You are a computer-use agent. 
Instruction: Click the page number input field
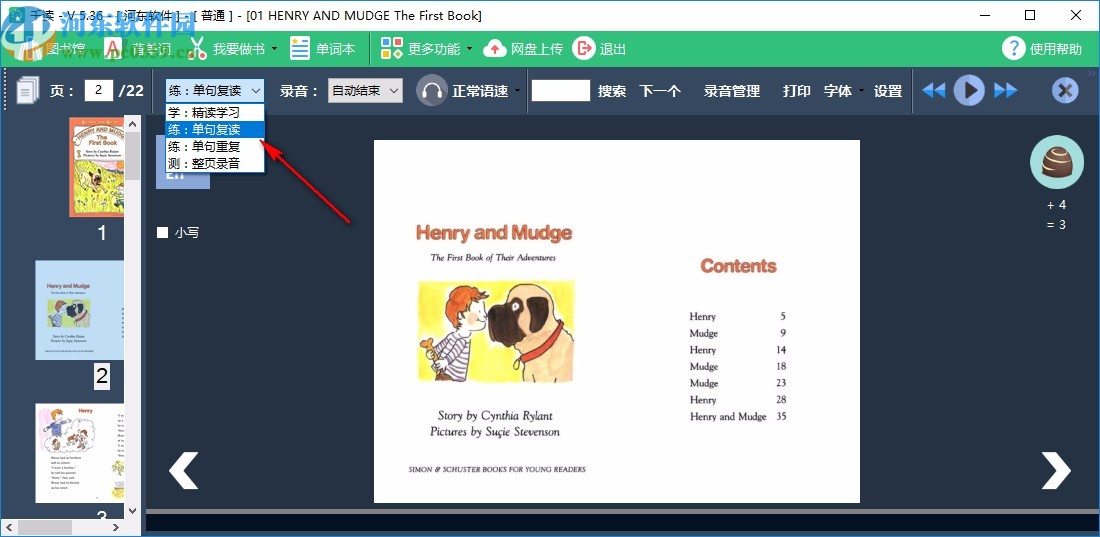[x=99, y=90]
